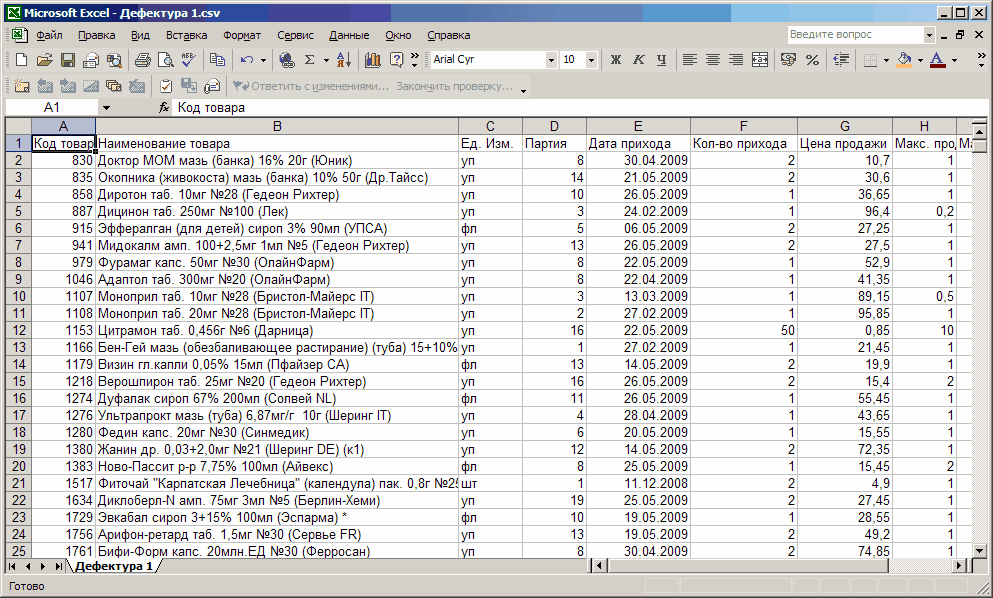Apply the fill color paint bucket
Viewport: 993px width, 598px height.
click(904, 60)
